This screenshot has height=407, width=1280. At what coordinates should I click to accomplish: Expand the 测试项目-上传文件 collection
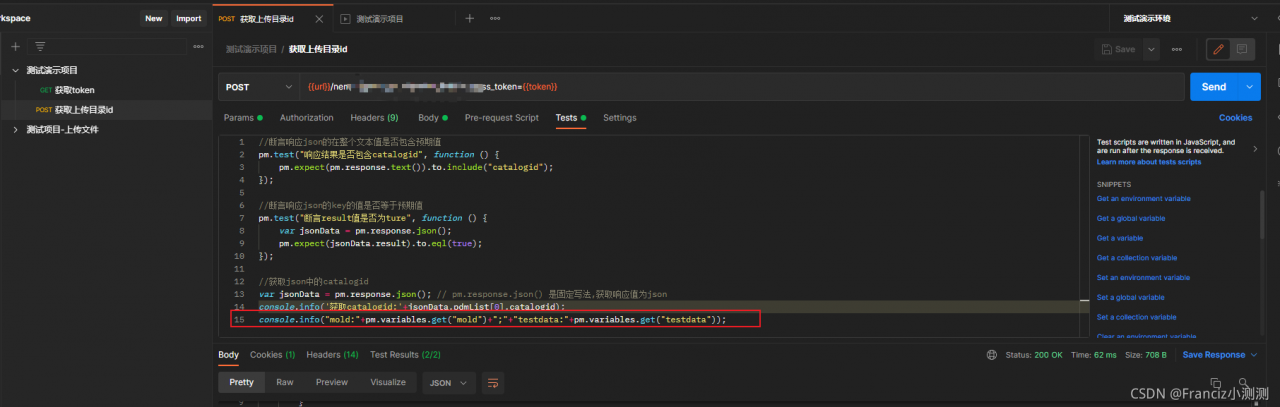coord(15,129)
